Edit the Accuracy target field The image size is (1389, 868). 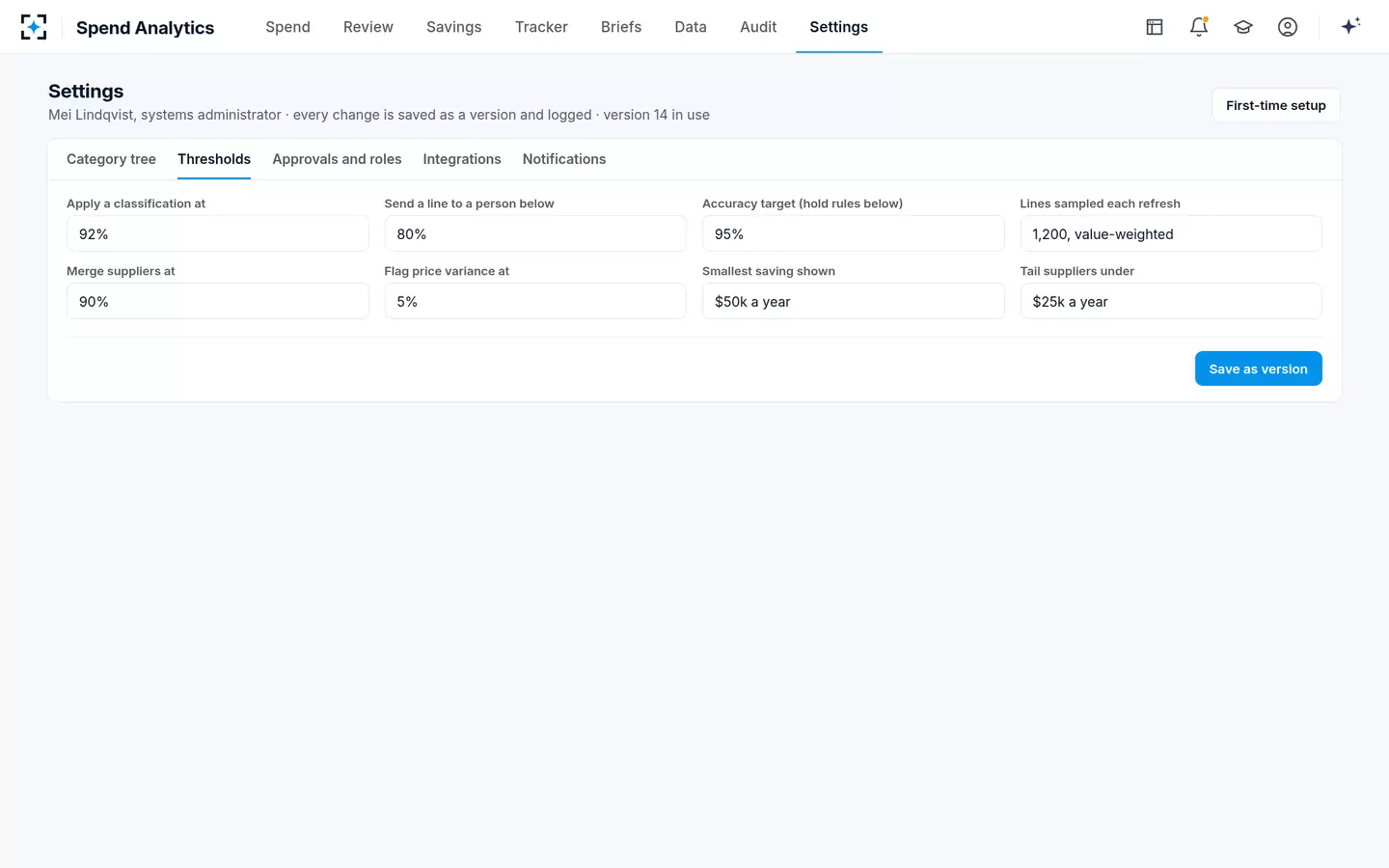[854, 233]
